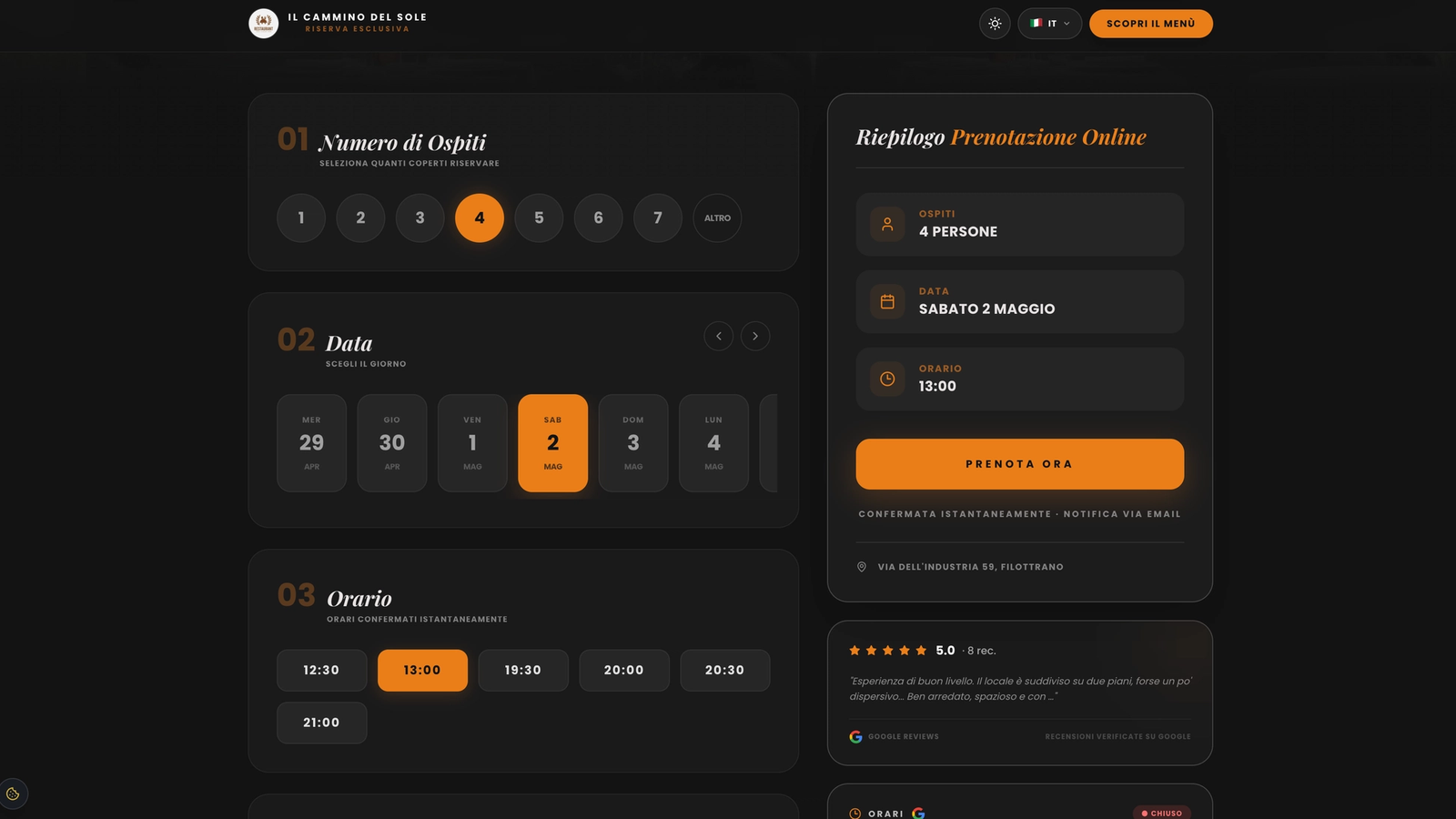Click the location pin icon by address
1456x819 pixels.
[x=862, y=567]
